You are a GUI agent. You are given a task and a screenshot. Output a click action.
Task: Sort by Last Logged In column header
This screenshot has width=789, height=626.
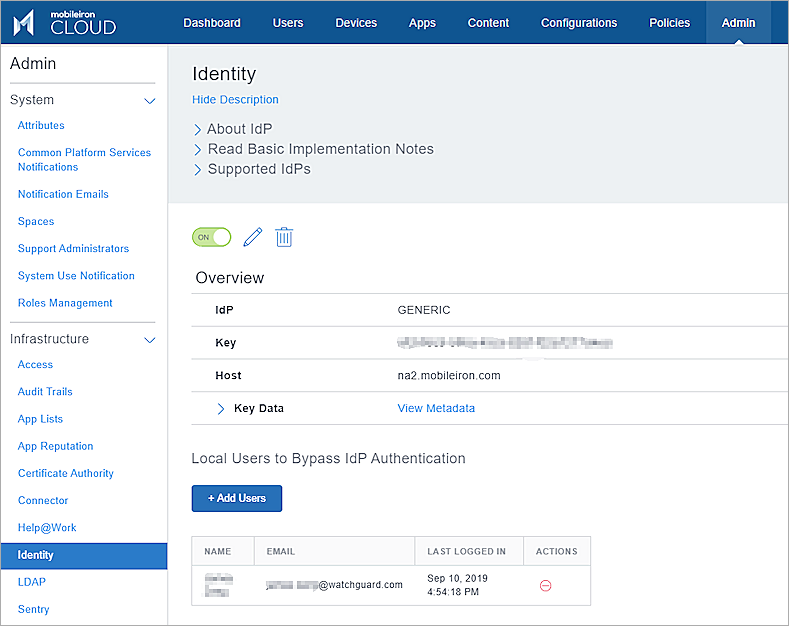click(466, 551)
